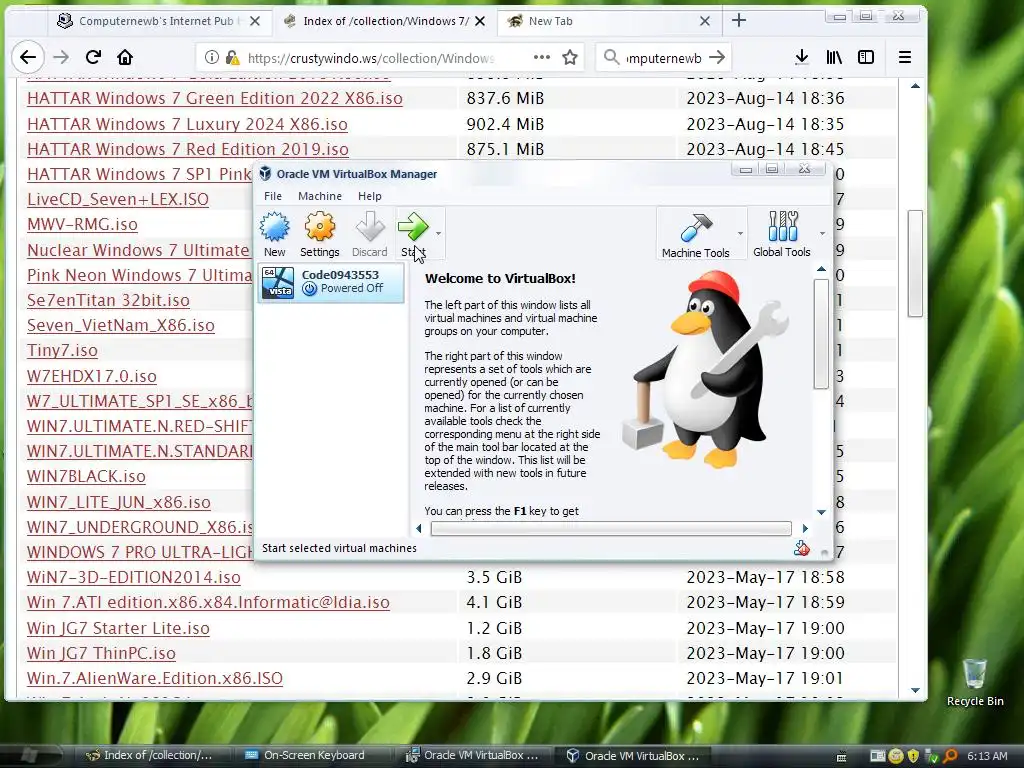Go back in Firefox

point(28,57)
